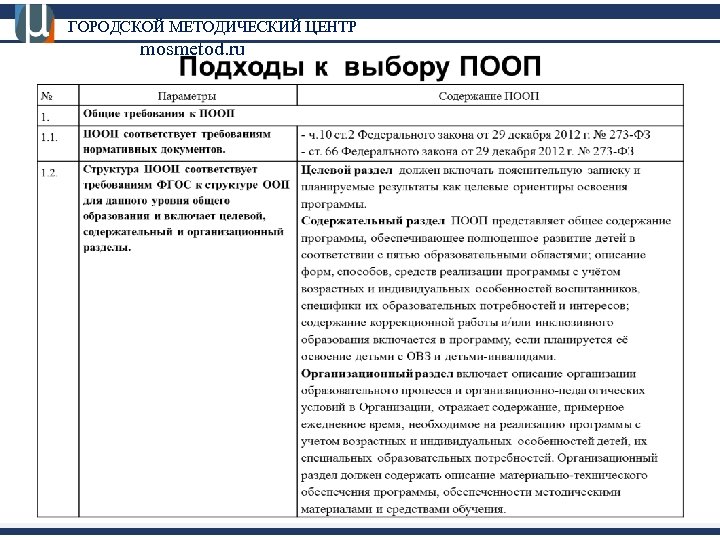Click the row number '1.2.' cell
The image size is (720, 540).
coord(58,339)
